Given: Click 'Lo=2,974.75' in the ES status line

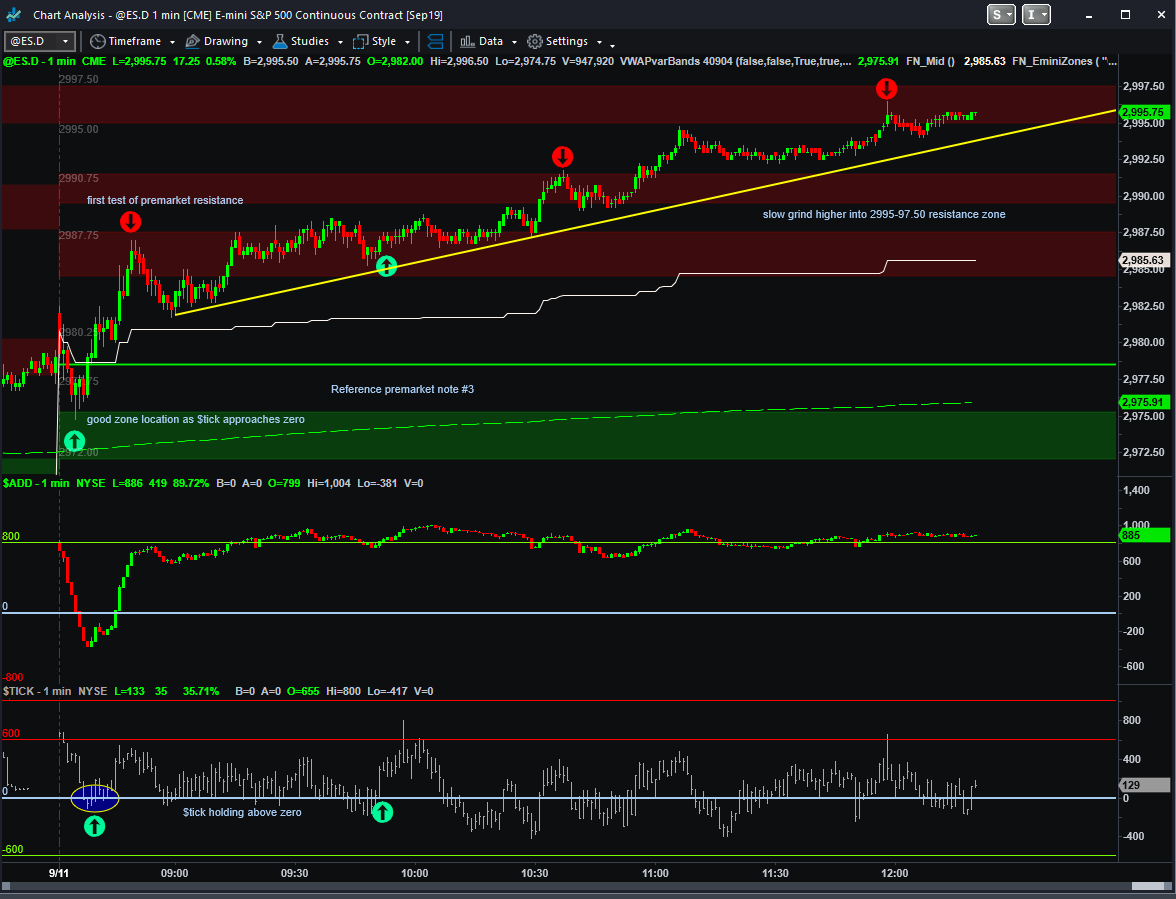Looking at the screenshot, I should [x=526, y=61].
